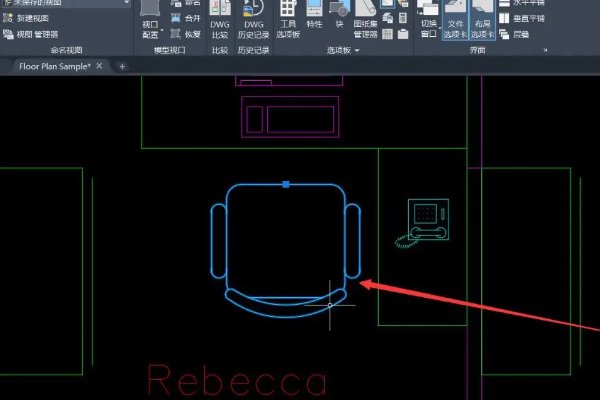The height and width of the screenshot is (400, 600).
Task: Click the New View (新建视图) icon
Action: [35, 19]
